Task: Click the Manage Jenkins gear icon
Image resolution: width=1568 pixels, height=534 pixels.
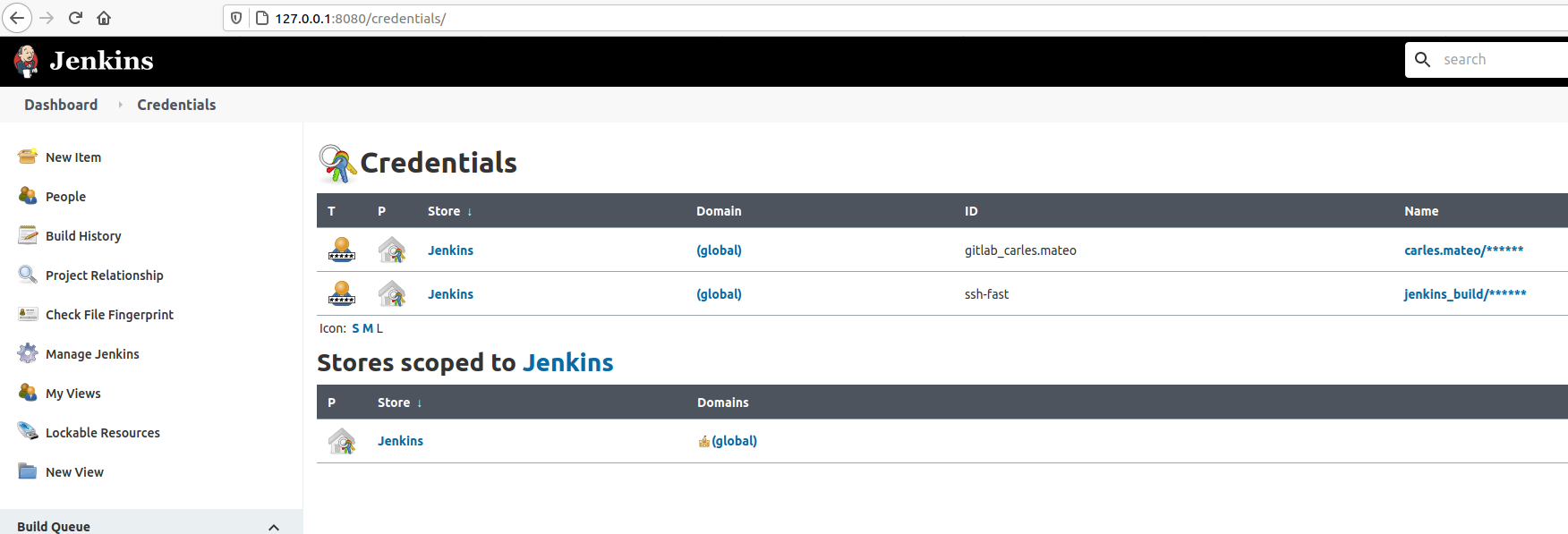Action: tap(28, 353)
